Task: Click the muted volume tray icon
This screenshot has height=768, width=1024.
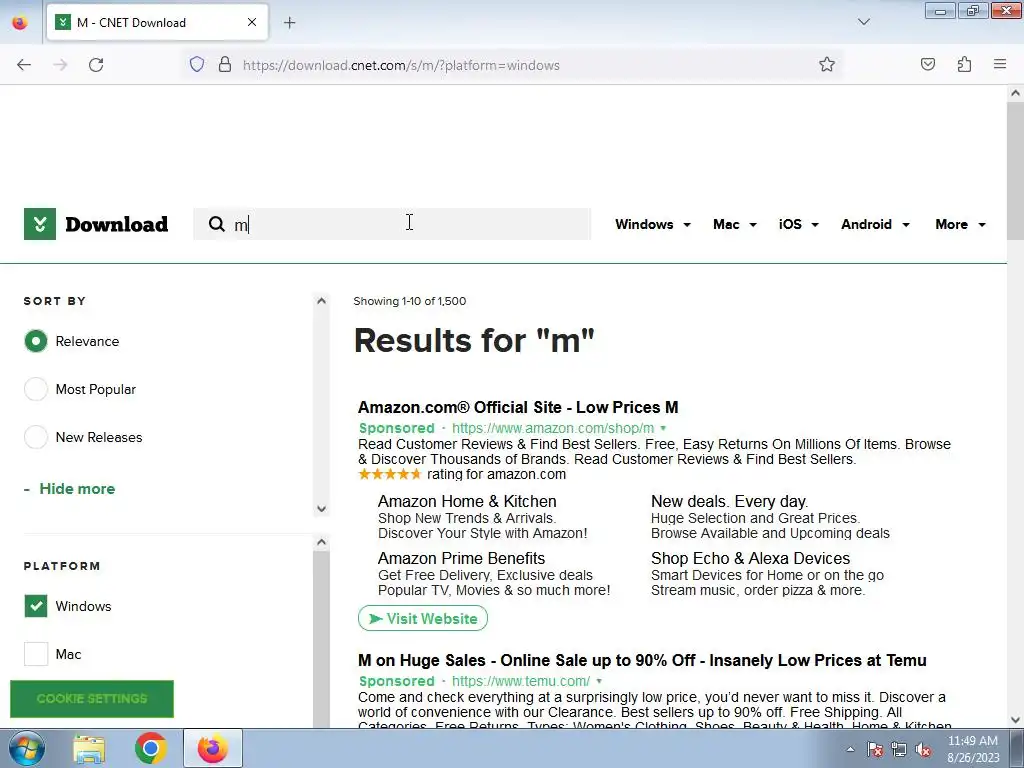Action: pos(923,749)
